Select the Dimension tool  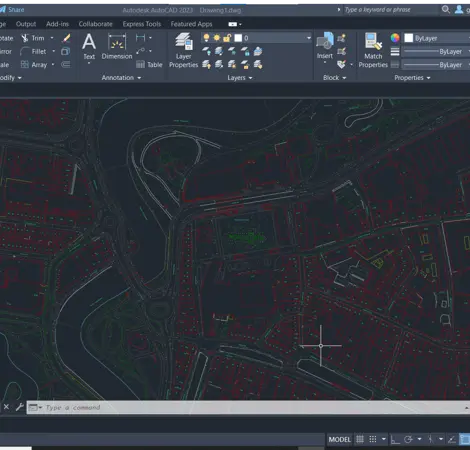click(117, 47)
